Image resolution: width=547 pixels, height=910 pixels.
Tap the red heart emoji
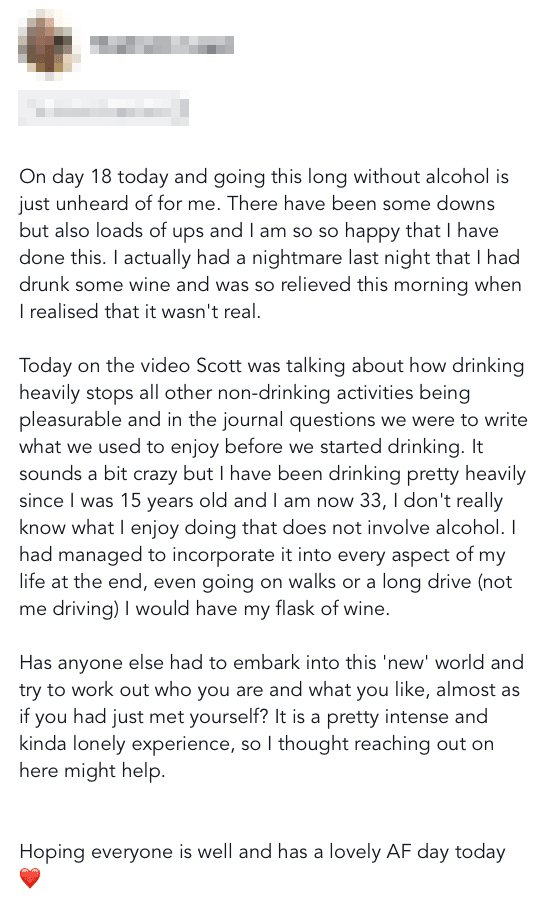click(x=30, y=878)
